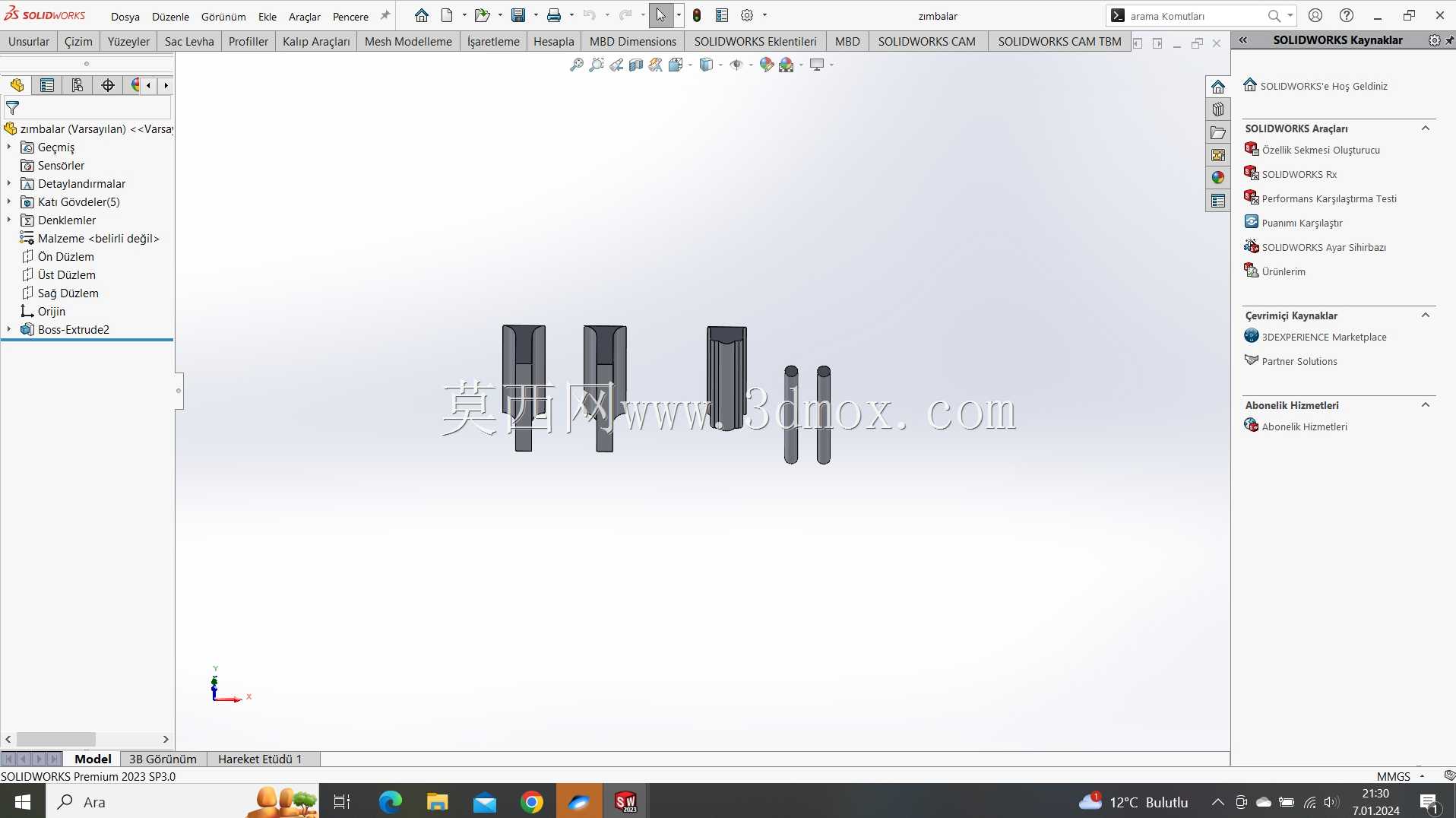Open the Dosya menu
Viewport: 1456px width, 818px height.
pyautogui.click(x=125, y=16)
